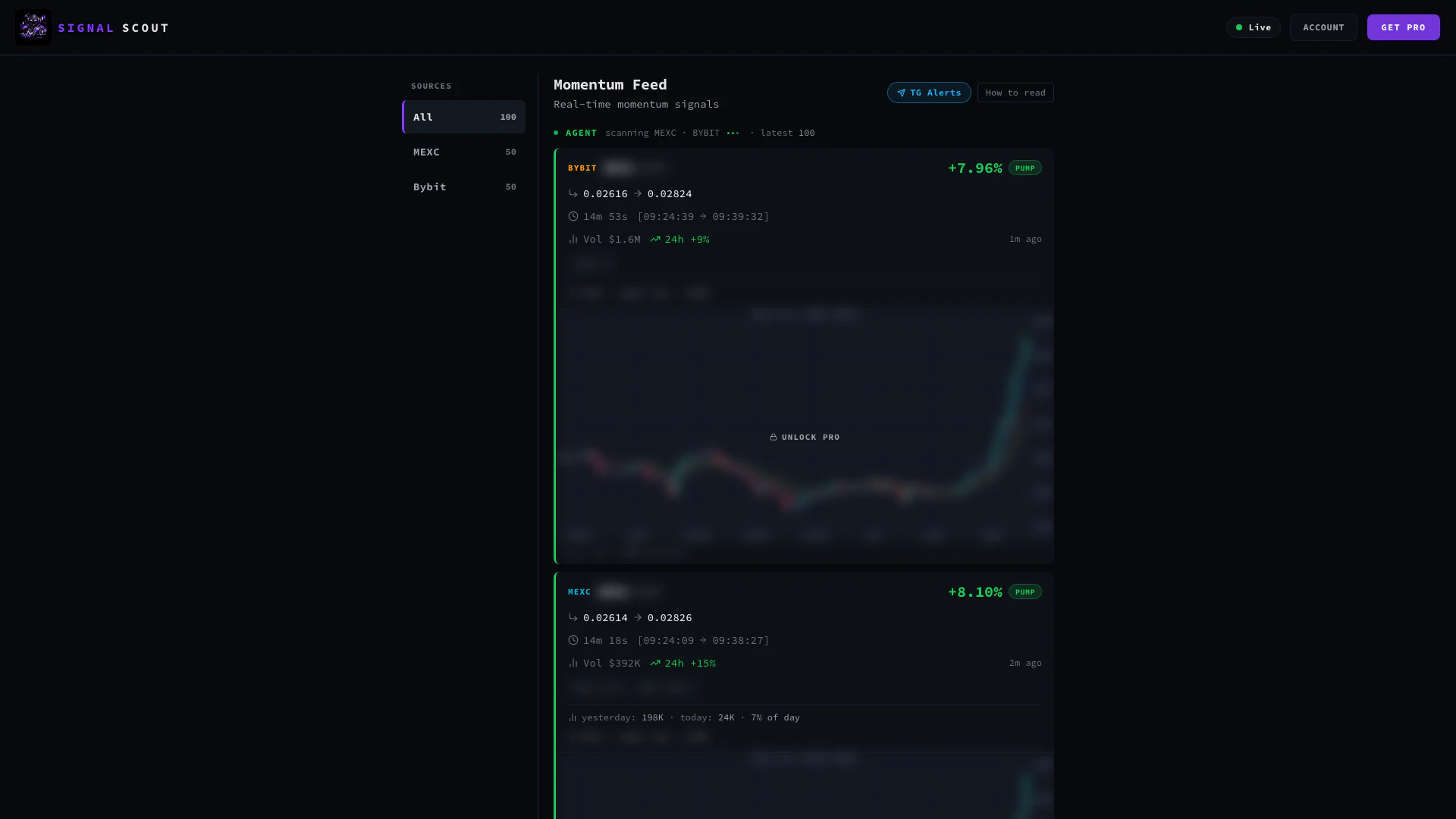Click the price arrow icon before 0.02614

coord(573,617)
